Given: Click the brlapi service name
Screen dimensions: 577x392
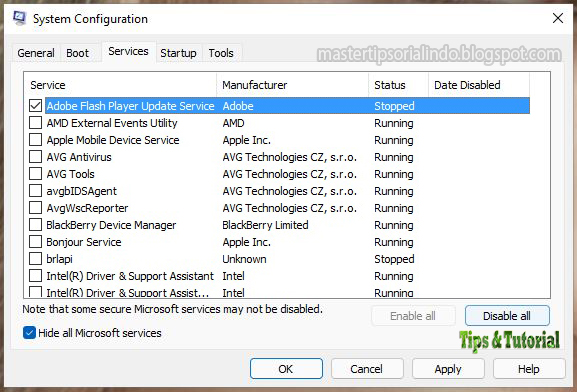Looking at the screenshot, I should [59, 259].
